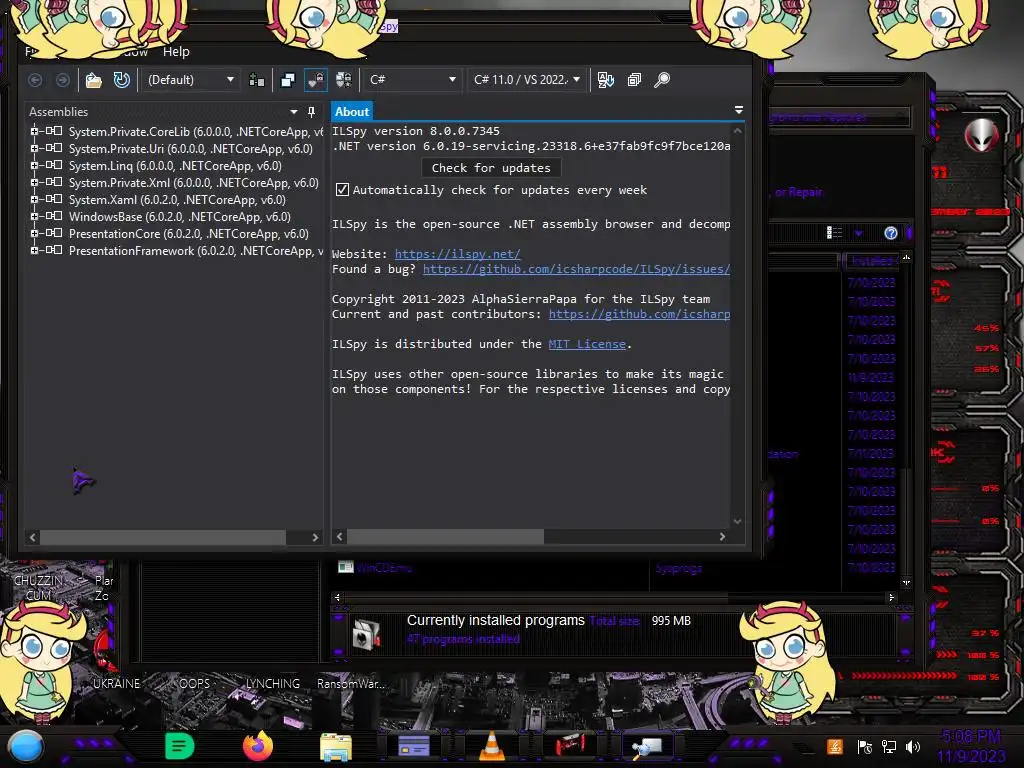Click the About pane scroll-up arrow
This screenshot has width=1024, height=768.
(x=737, y=131)
